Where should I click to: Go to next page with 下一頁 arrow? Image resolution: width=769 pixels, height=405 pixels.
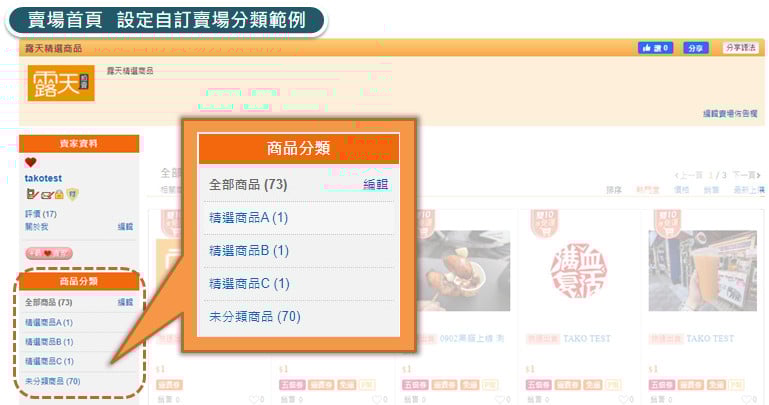pos(746,175)
